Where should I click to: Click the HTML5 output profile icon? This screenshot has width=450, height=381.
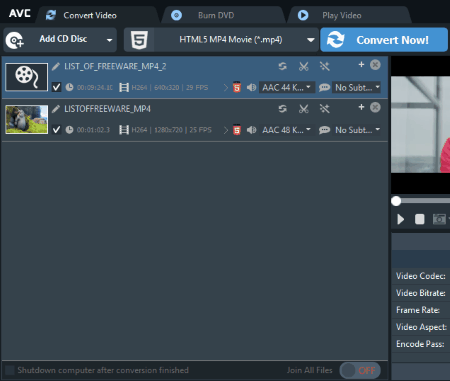(139, 40)
